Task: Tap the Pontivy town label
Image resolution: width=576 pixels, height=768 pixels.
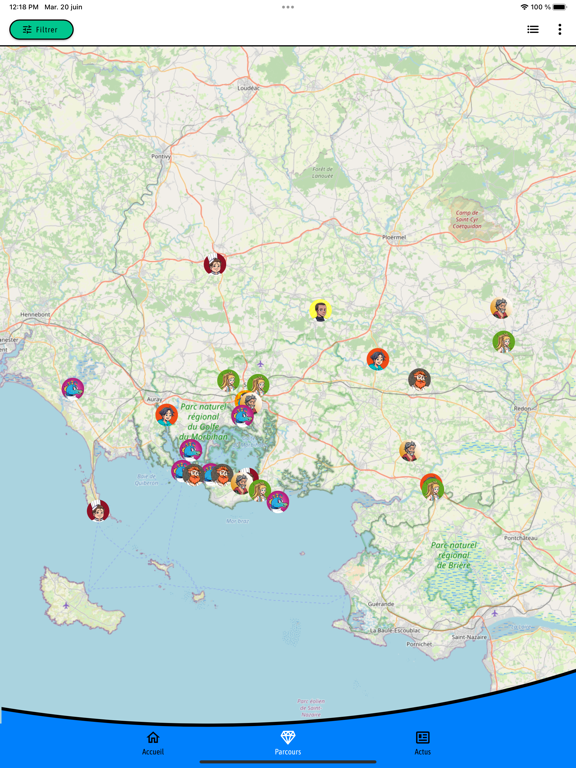Action: point(161,156)
